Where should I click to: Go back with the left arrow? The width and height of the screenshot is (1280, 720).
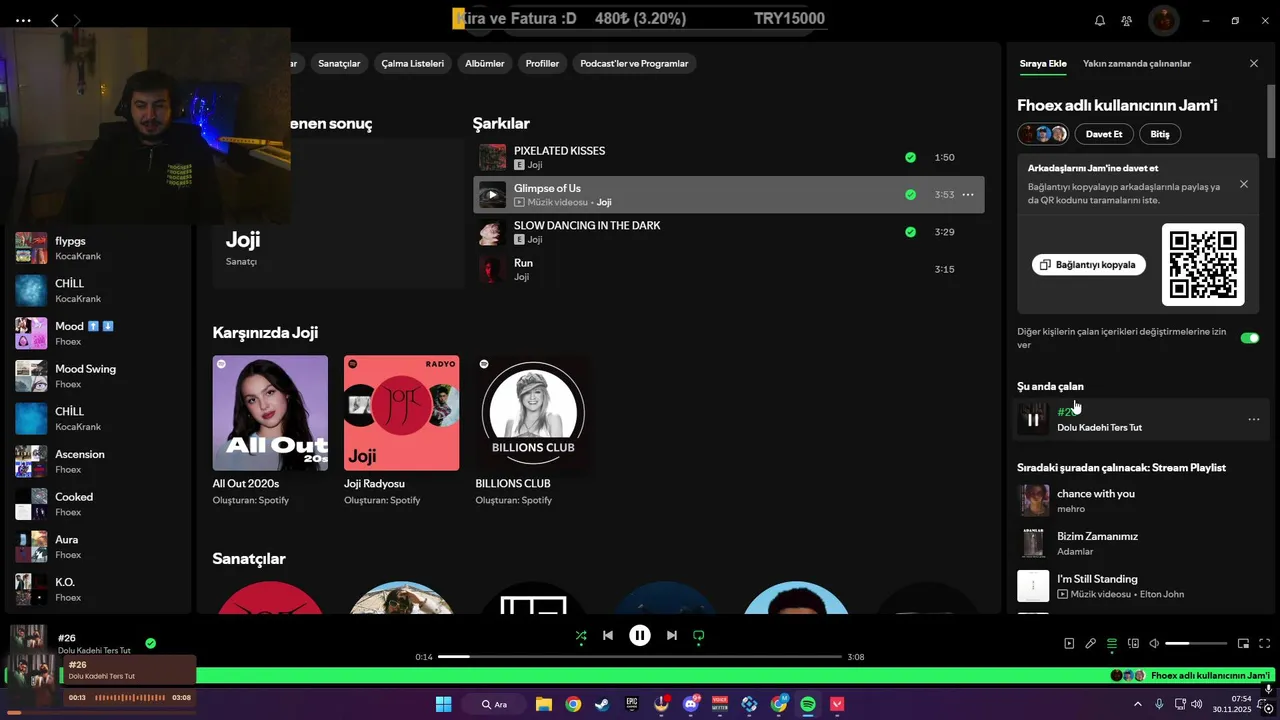54,20
